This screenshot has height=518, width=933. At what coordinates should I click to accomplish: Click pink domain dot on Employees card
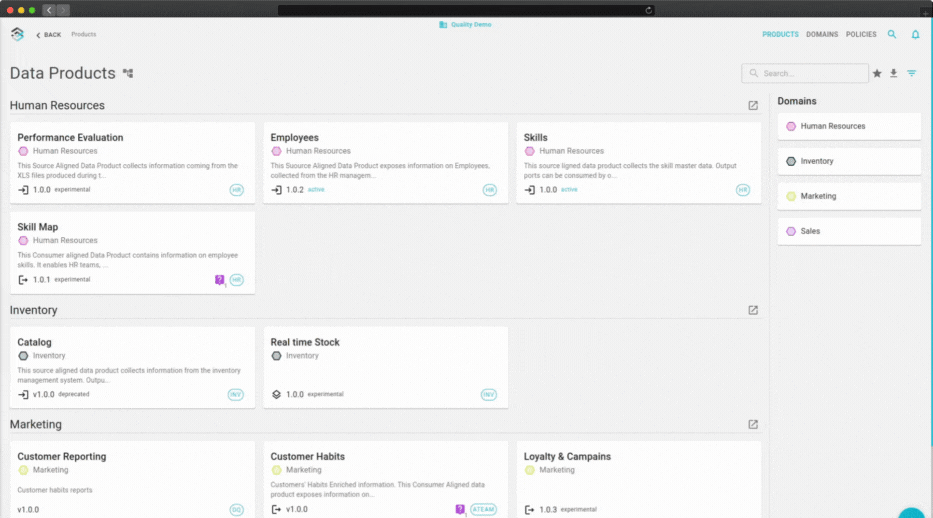coord(276,151)
